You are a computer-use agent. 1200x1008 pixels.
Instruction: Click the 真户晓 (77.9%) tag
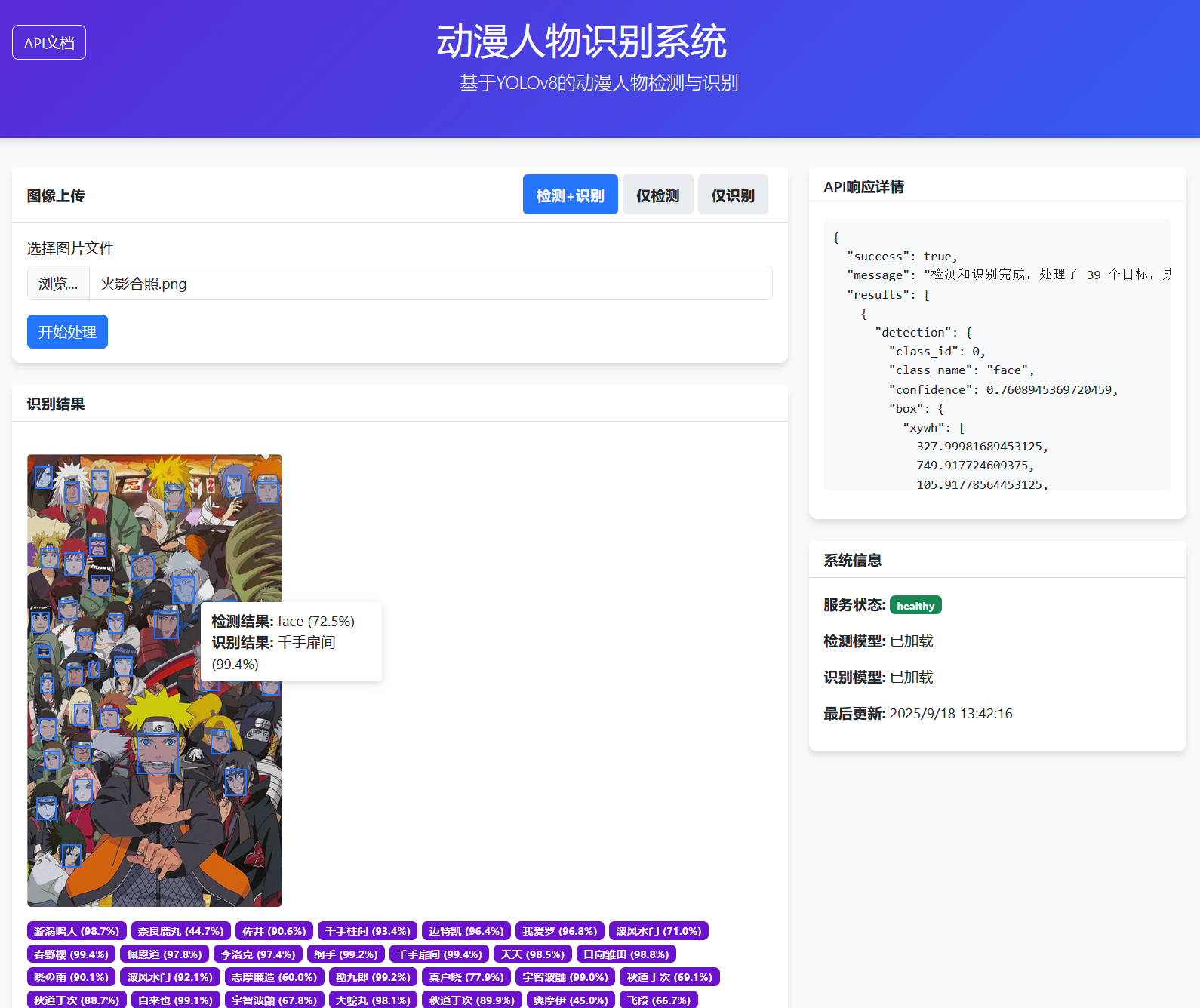(x=466, y=977)
